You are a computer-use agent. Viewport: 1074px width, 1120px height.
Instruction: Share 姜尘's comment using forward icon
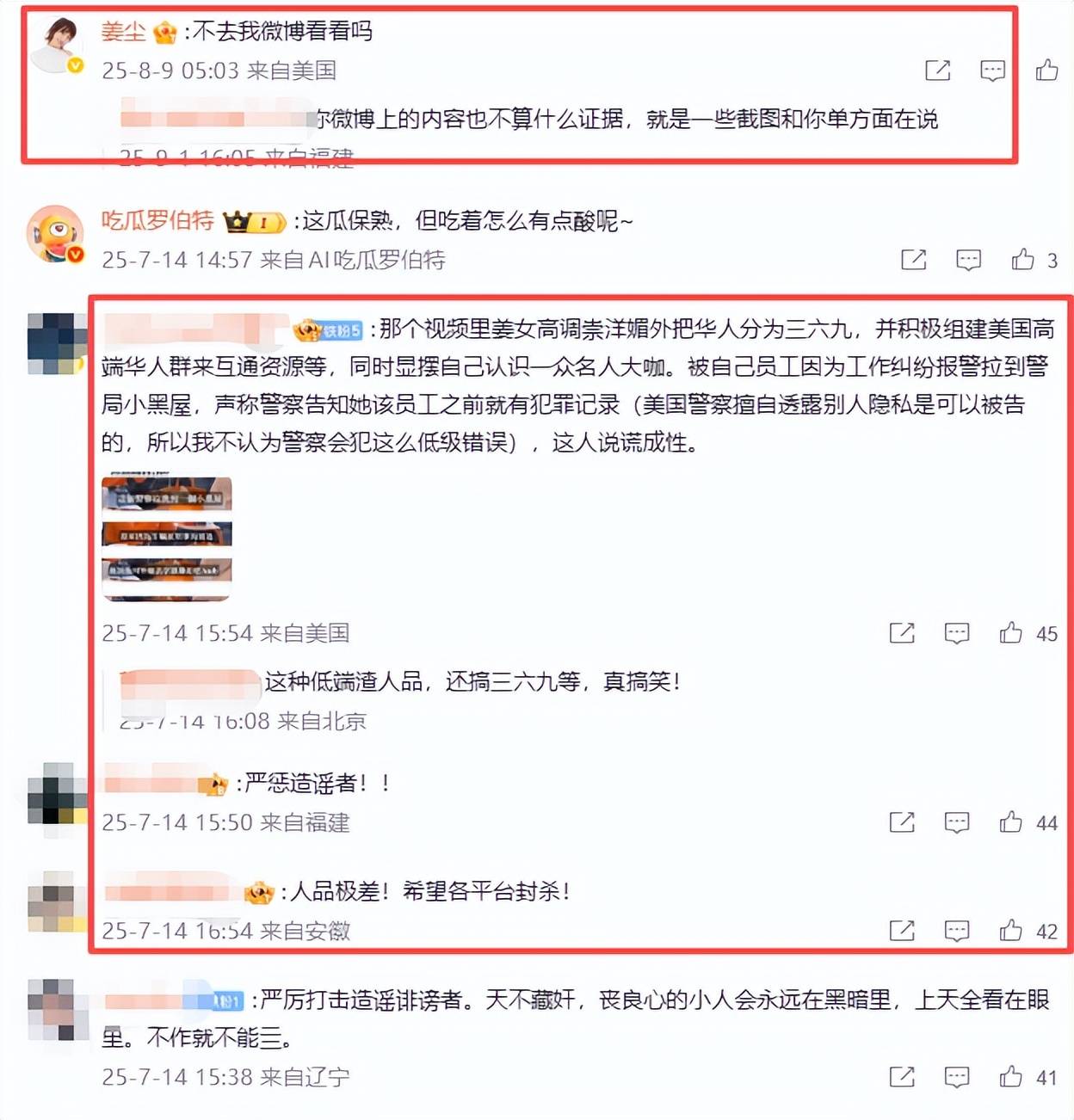[937, 71]
